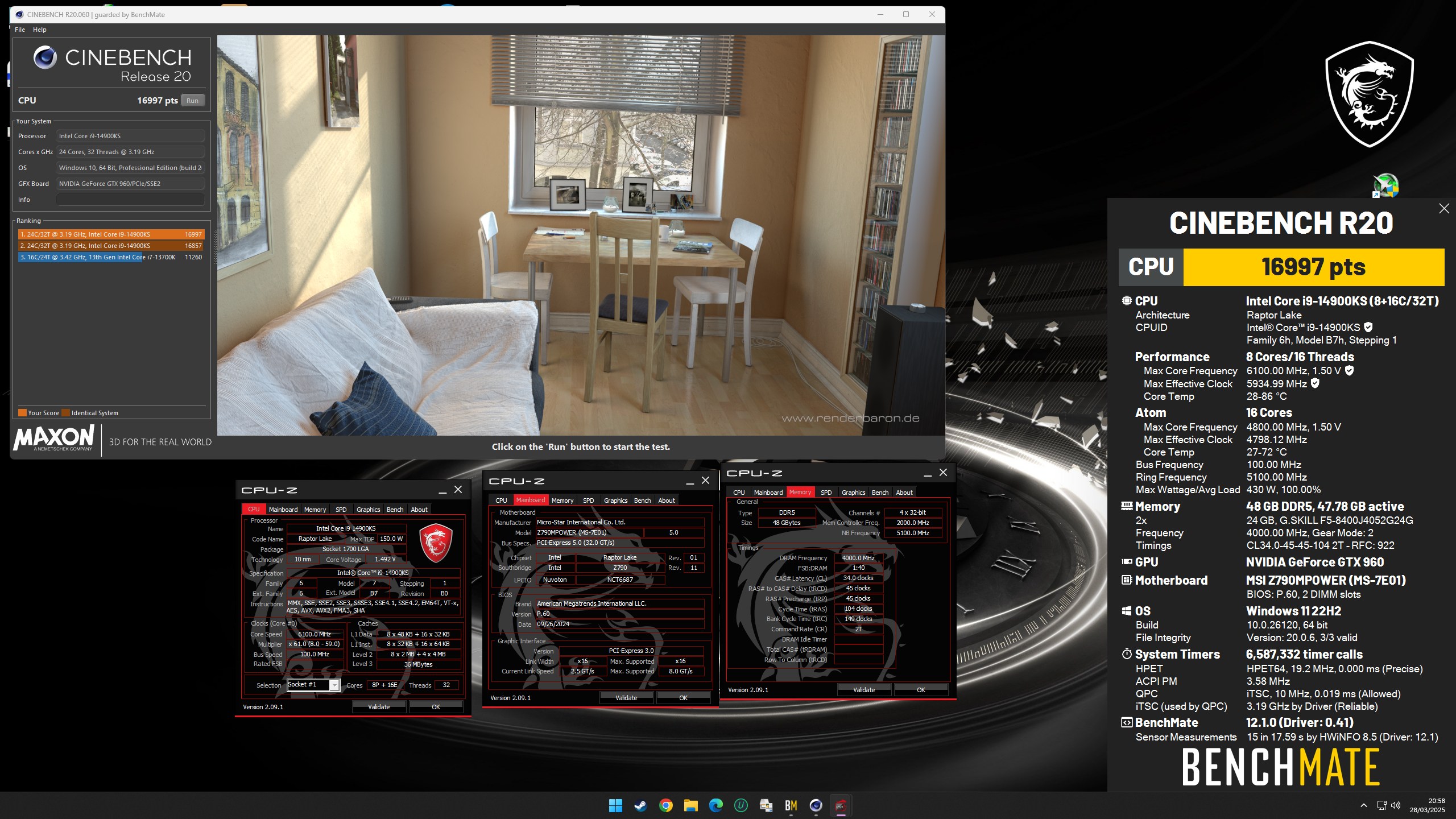Screen dimensions: 1456x819
Task: Click OK in the CPU-tab CPU-Z window
Action: [x=436, y=707]
